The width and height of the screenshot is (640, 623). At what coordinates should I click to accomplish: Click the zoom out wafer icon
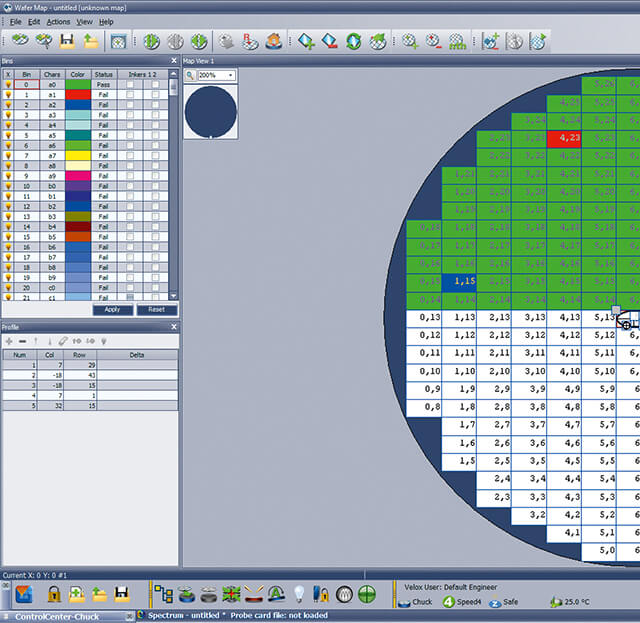433,41
